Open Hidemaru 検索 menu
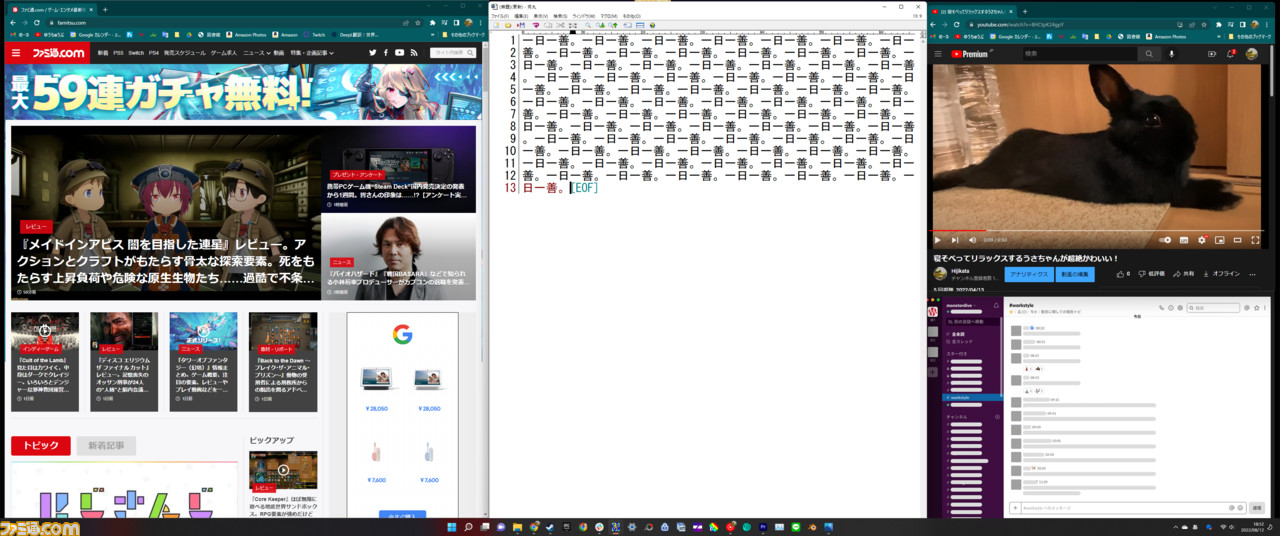Image resolution: width=1280 pixels, height=536 pixels. (561, 16)
